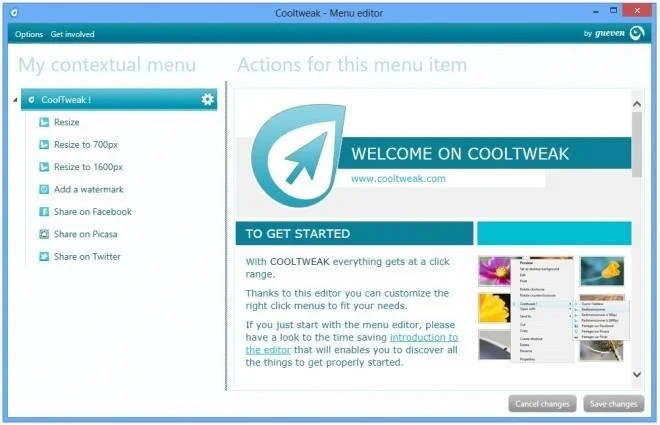Screen dimensions: 660x425
Task: Click the large CoolTweak leaf cursor logo
Action: click(298, 156)
